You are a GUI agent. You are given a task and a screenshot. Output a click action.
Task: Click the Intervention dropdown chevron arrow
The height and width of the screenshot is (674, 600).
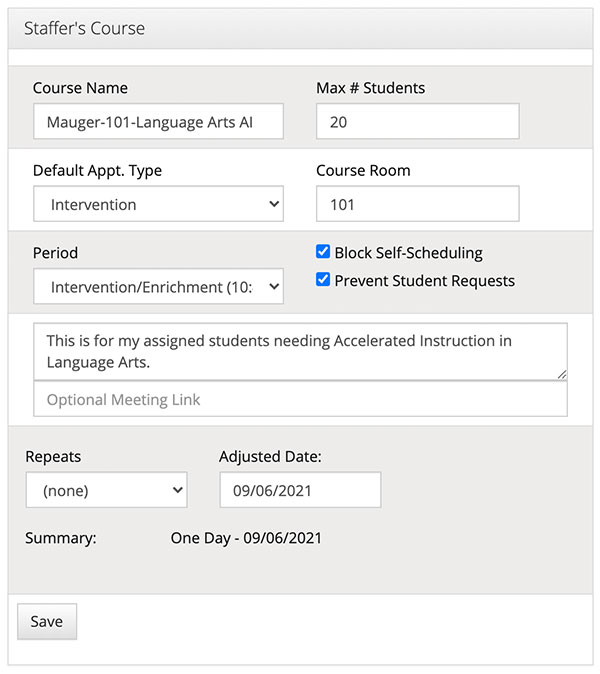[274, 204]
